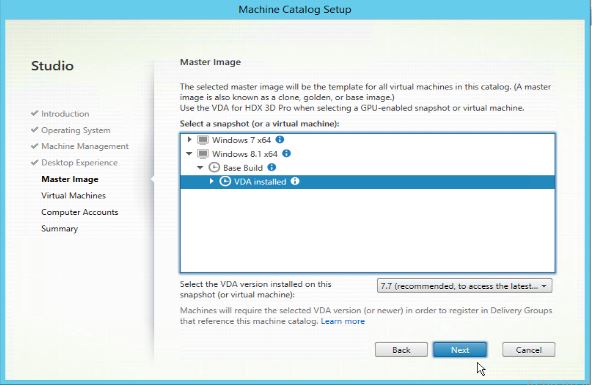Go to the Introduction step
The width and height of the screenshot is (592, 385).
coord(65,114)
